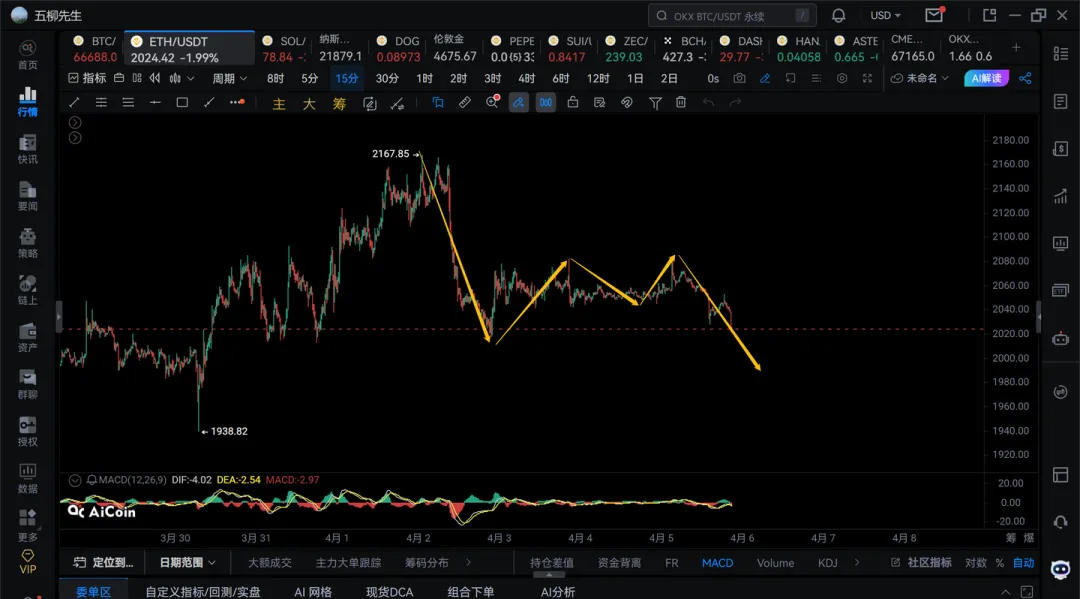Click the fullscreen chart icon
Screen dimensions: 1080x599
(867, 78)
